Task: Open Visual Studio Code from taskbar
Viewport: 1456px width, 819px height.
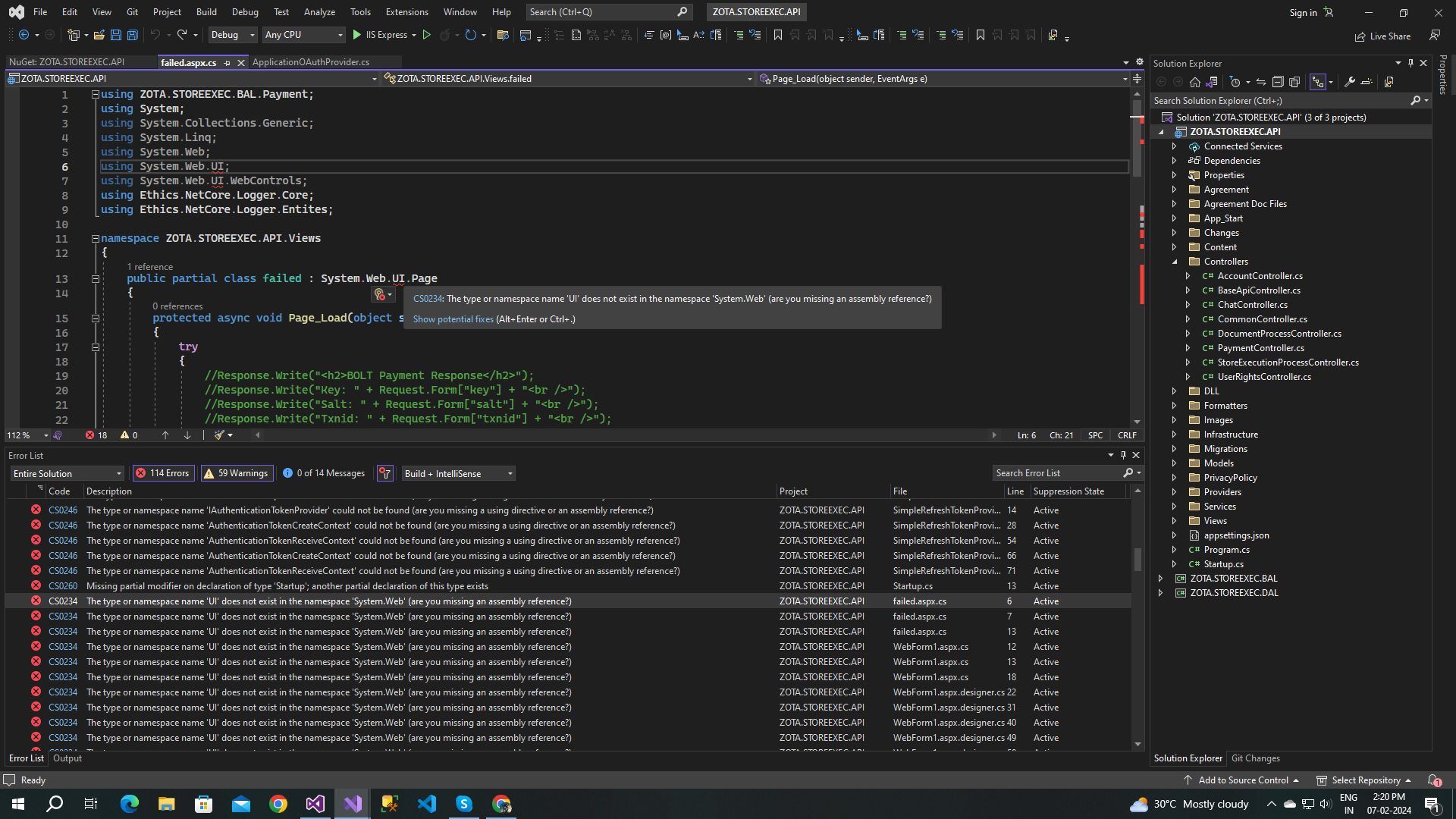Action: point(427,804)
